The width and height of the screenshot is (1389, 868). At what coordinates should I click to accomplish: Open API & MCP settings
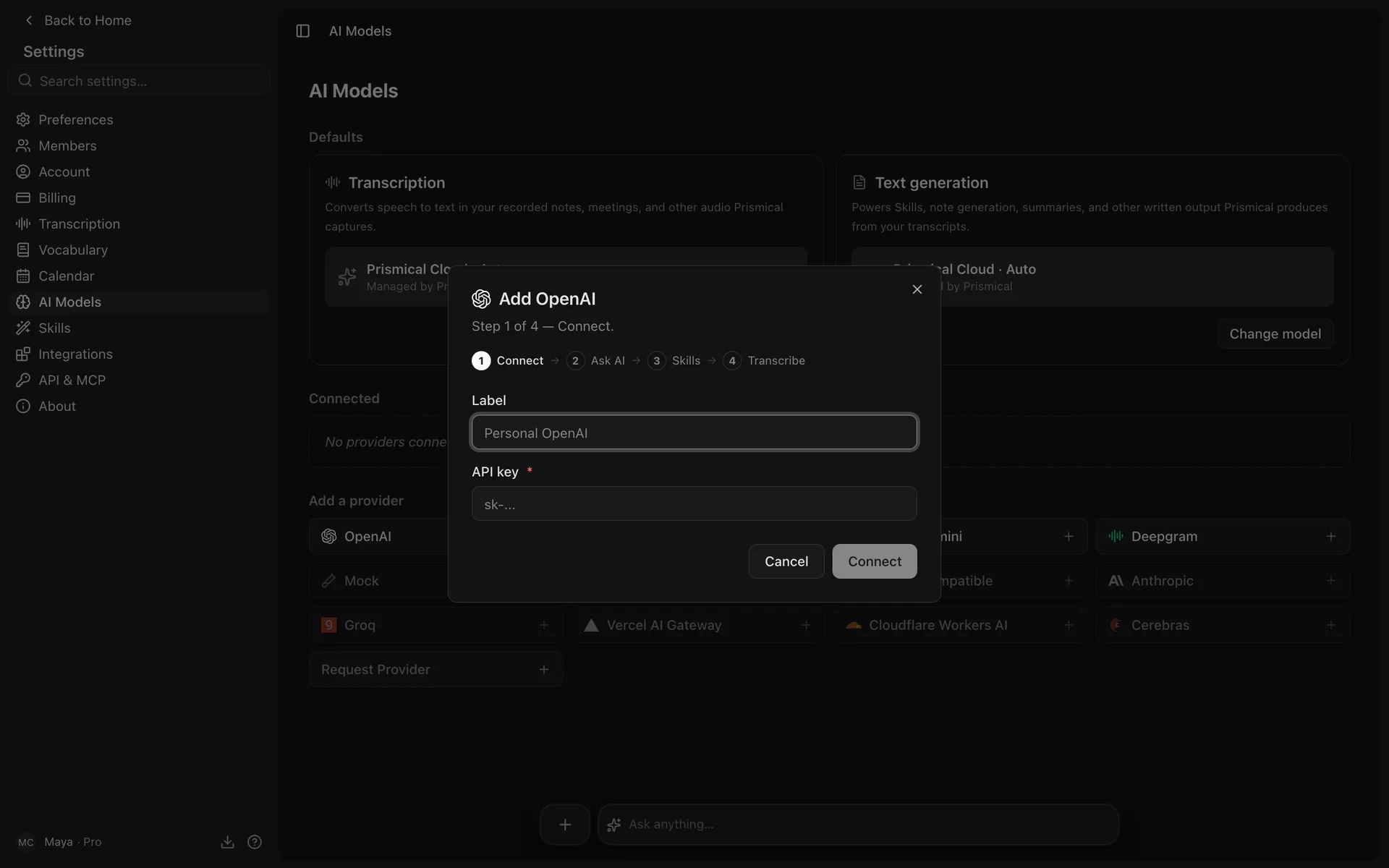140,380
